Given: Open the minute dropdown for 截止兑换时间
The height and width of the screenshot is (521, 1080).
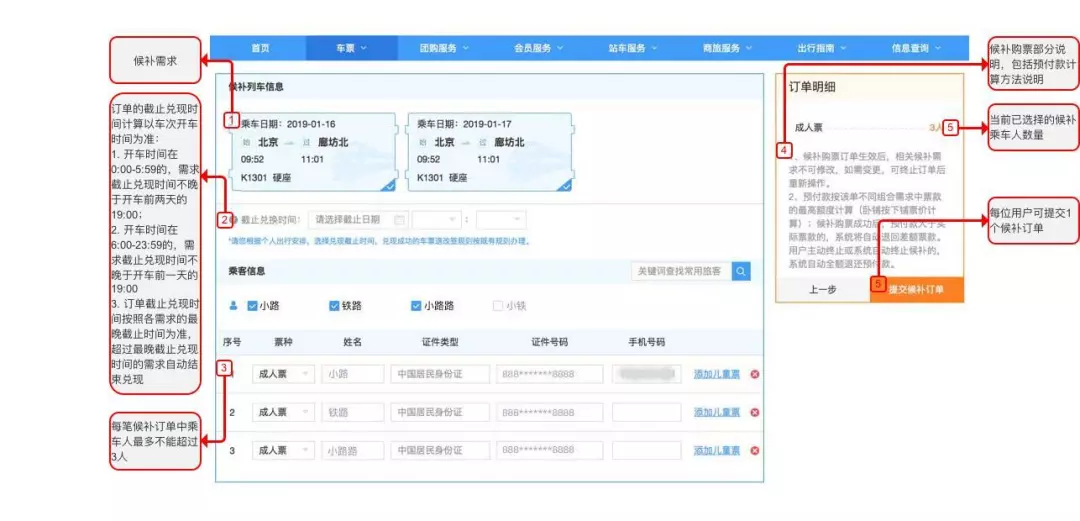Looking at the screenshot, I should tap(501, 219).
